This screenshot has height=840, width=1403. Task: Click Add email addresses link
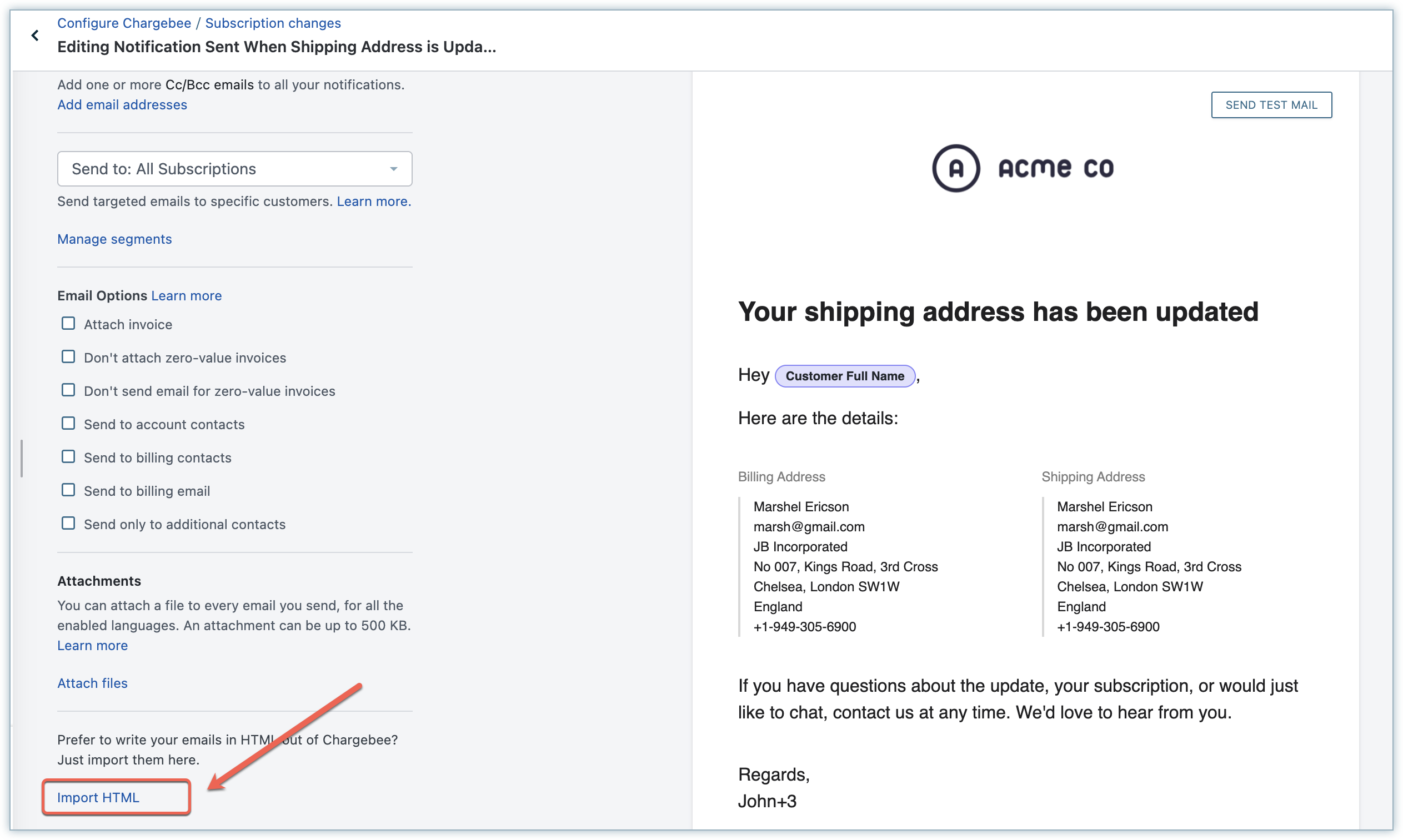122,105
